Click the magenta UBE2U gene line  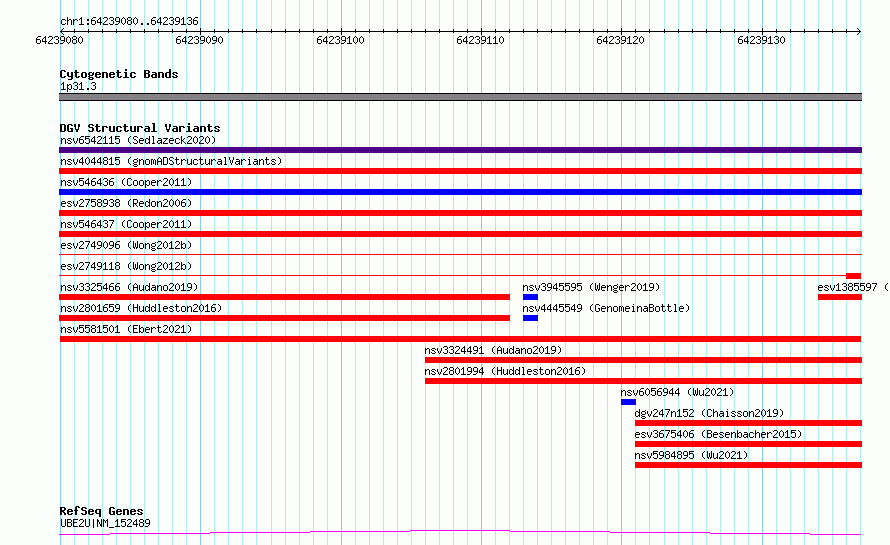[460, 533]
